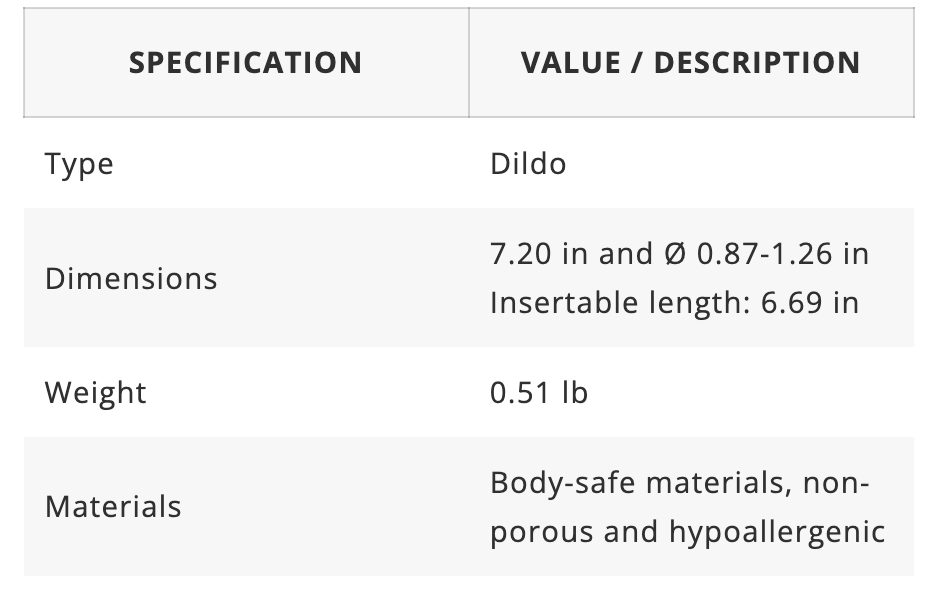Select the Materials row label
The height and width of the screenshot is (596, 930).
coord(113,506)
